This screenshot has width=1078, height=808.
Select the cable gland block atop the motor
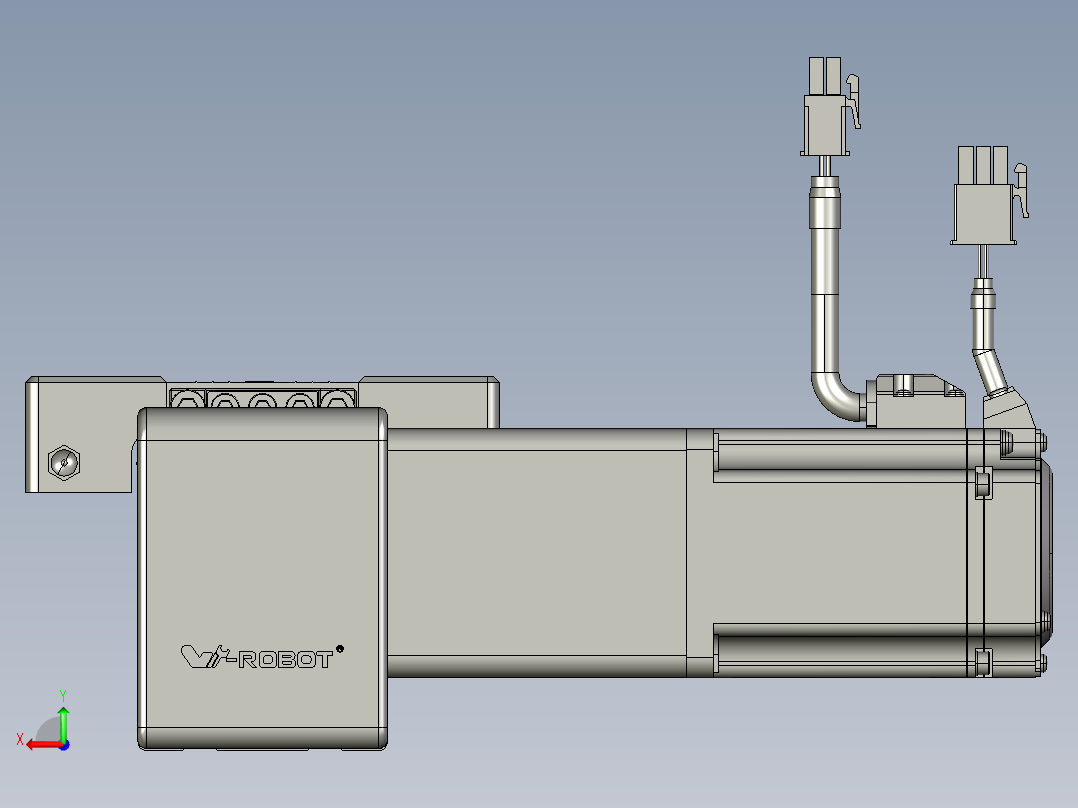[920, 401]
